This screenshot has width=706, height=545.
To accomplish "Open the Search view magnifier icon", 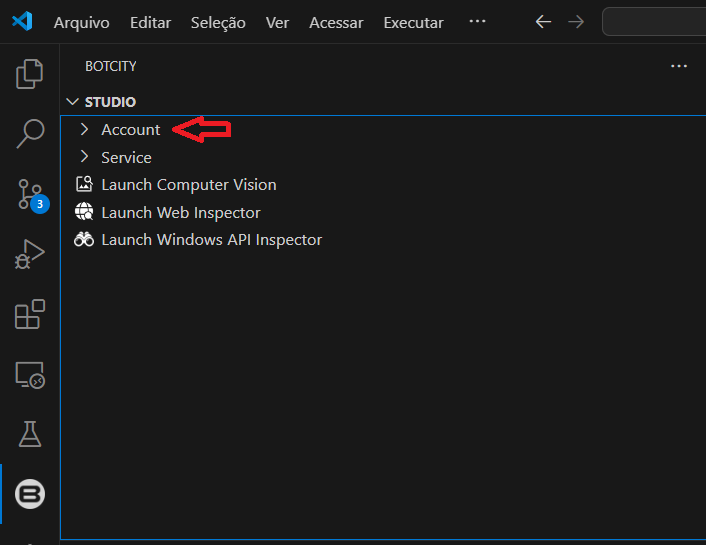I will tap(30, 134).
